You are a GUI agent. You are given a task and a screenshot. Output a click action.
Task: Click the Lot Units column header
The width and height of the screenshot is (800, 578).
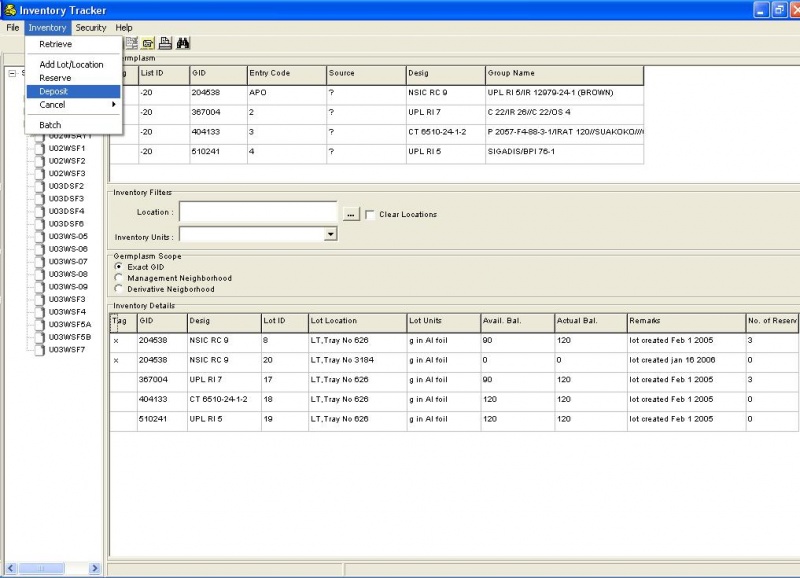(x=444, y=322)
